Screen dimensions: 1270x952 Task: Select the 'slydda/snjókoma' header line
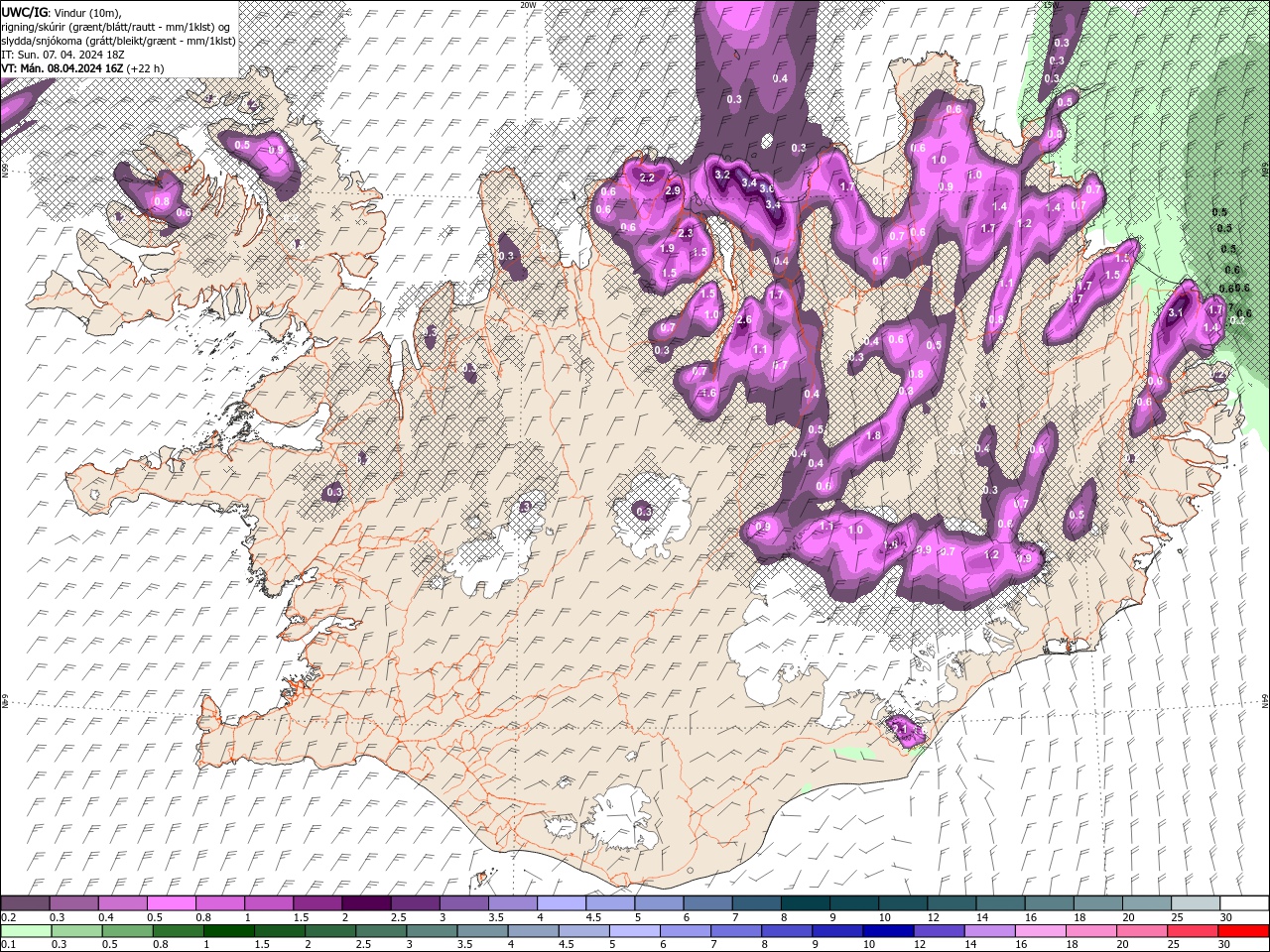coord(118,41)
